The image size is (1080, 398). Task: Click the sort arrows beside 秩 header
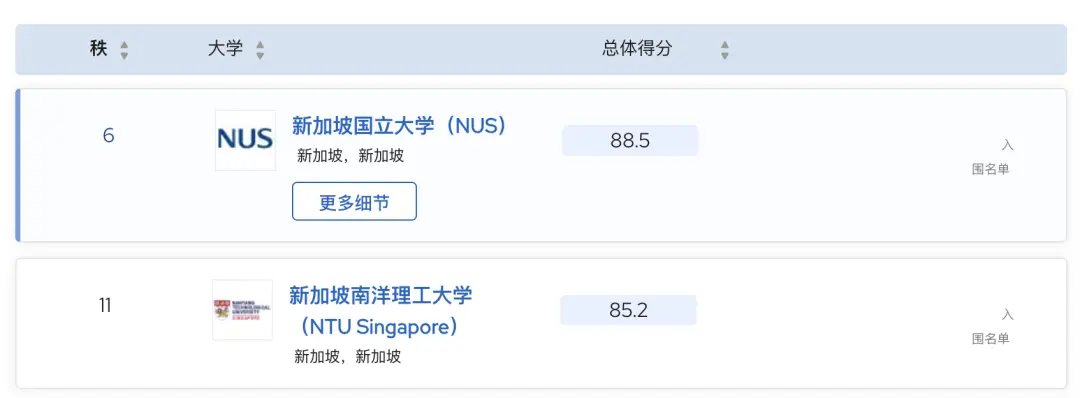[x=124, y=50]
